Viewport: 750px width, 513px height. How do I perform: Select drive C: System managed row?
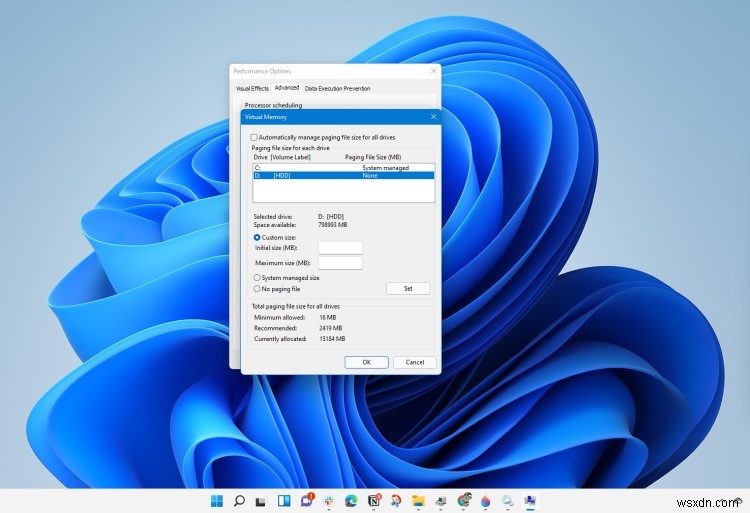[x=343, y=168]
